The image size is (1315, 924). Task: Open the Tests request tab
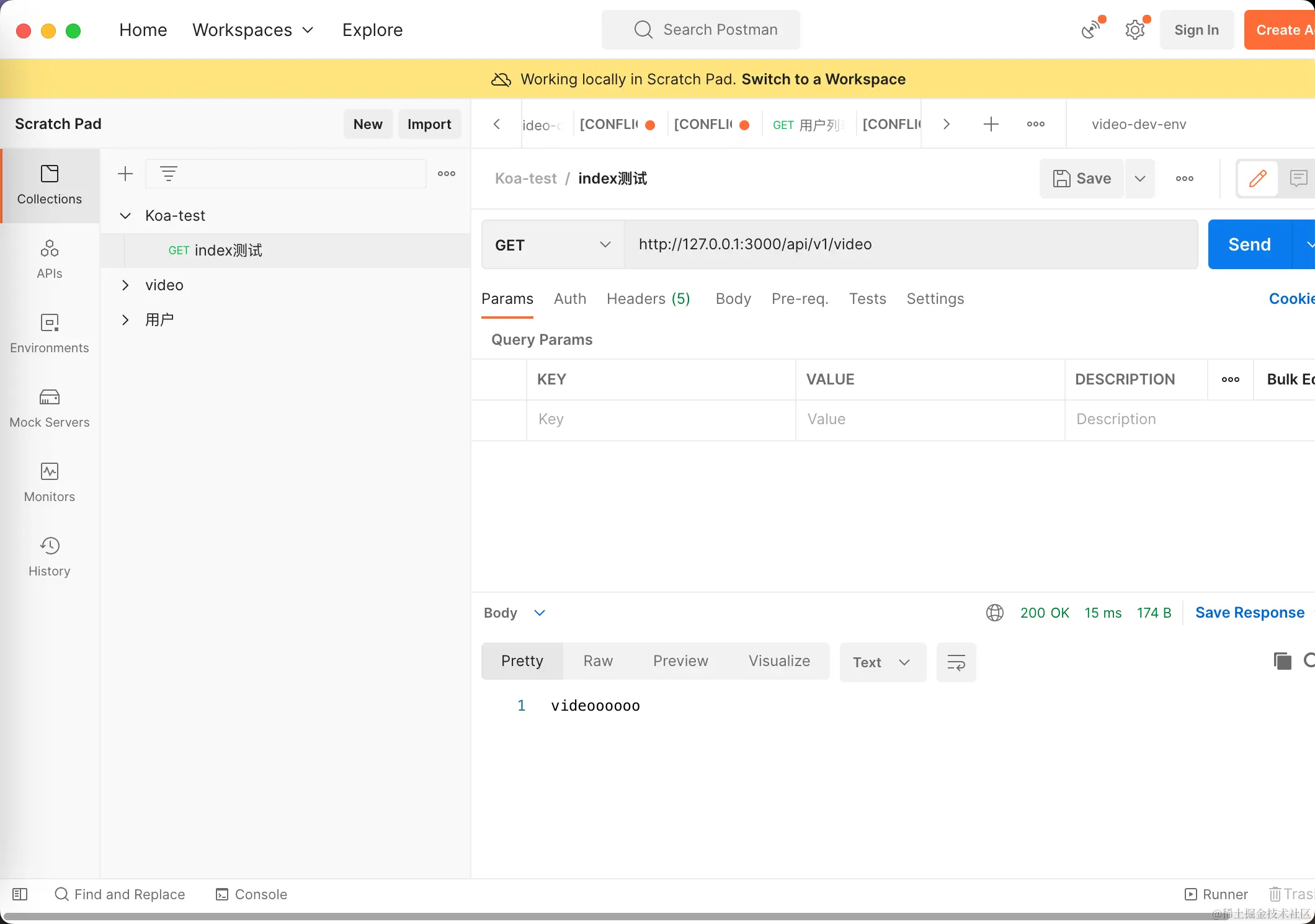tap(867, 299)
